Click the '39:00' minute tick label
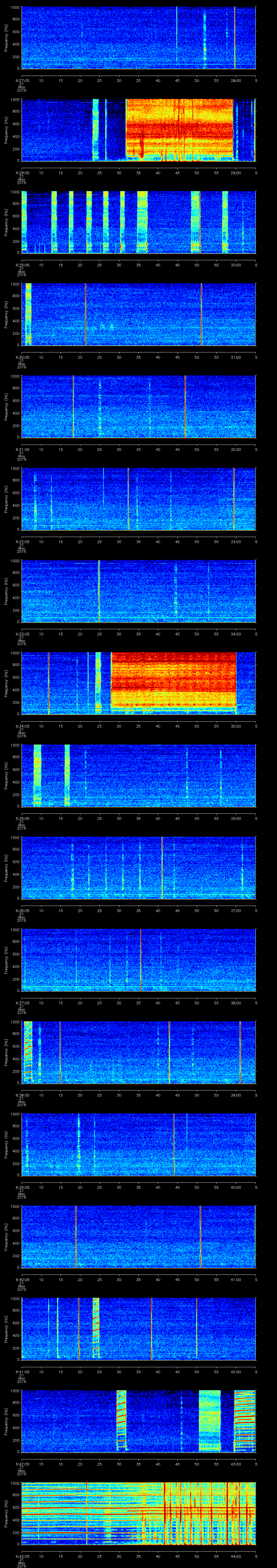 [x=236, y=1095]
